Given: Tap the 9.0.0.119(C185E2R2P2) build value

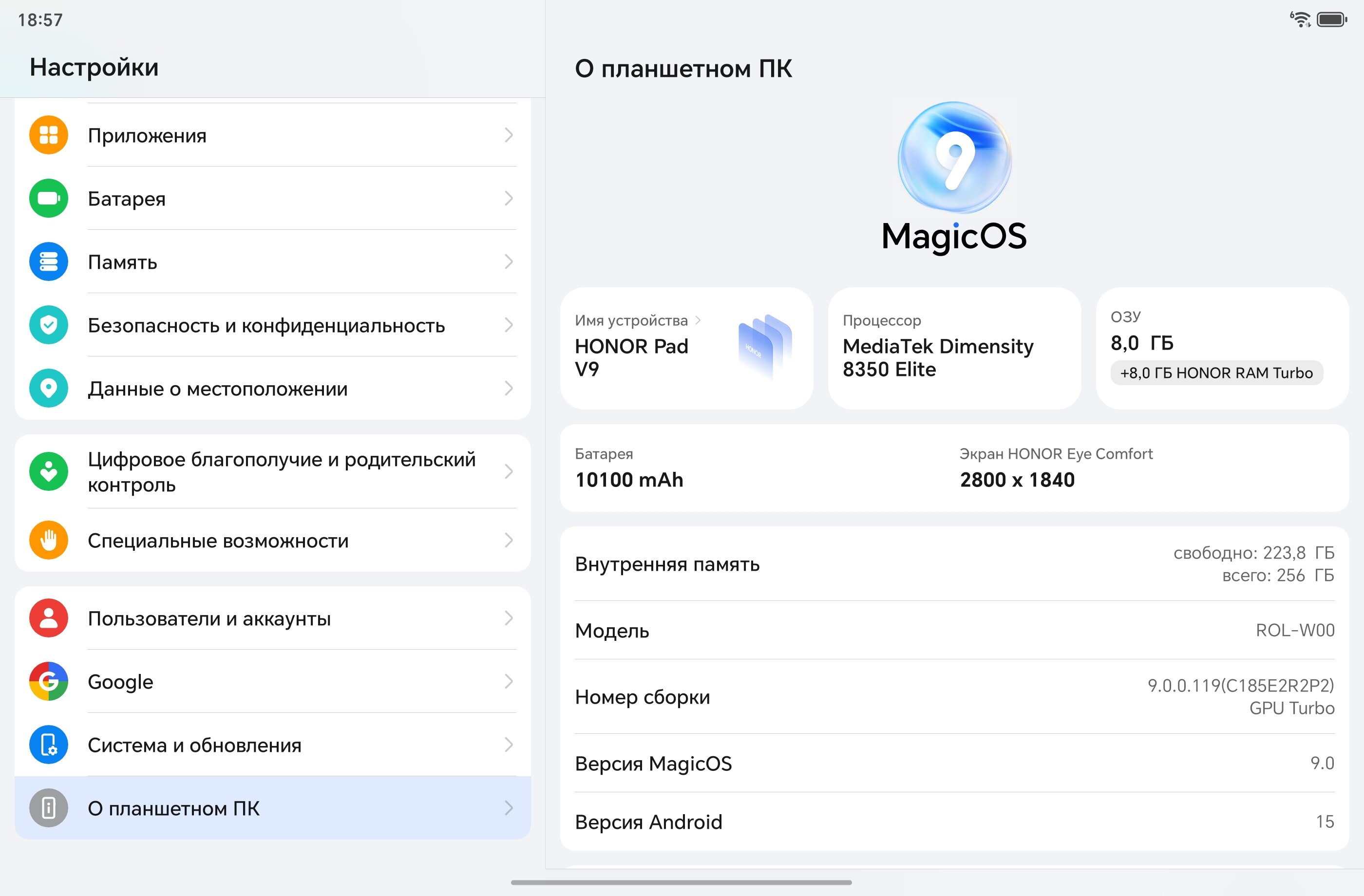Looking at the screenshot, I should (x=1241, y=685).
